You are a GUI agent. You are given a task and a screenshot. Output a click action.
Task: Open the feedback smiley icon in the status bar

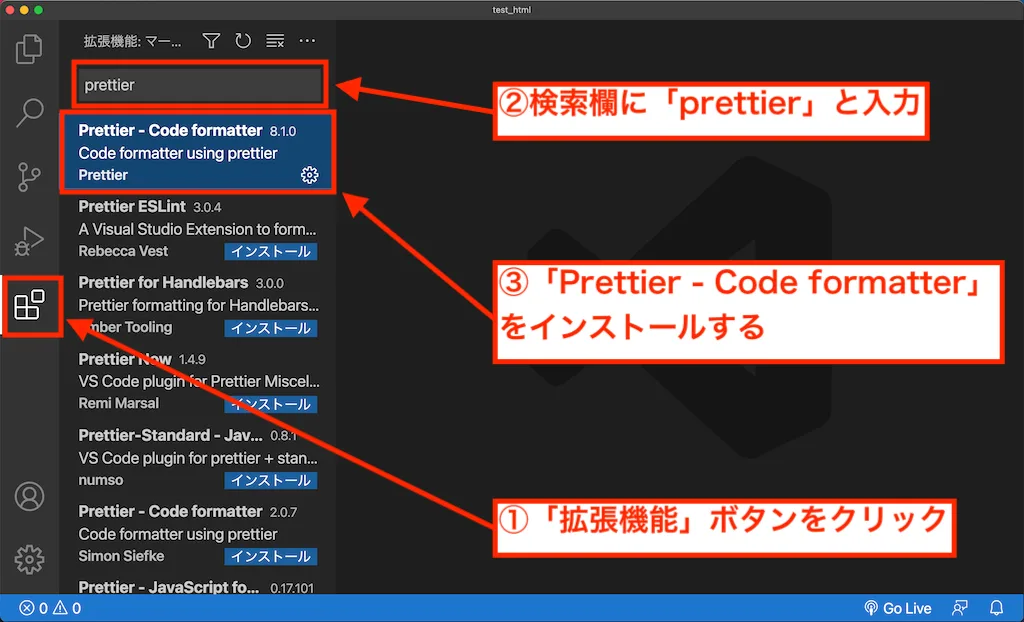[x=959, y=608]
